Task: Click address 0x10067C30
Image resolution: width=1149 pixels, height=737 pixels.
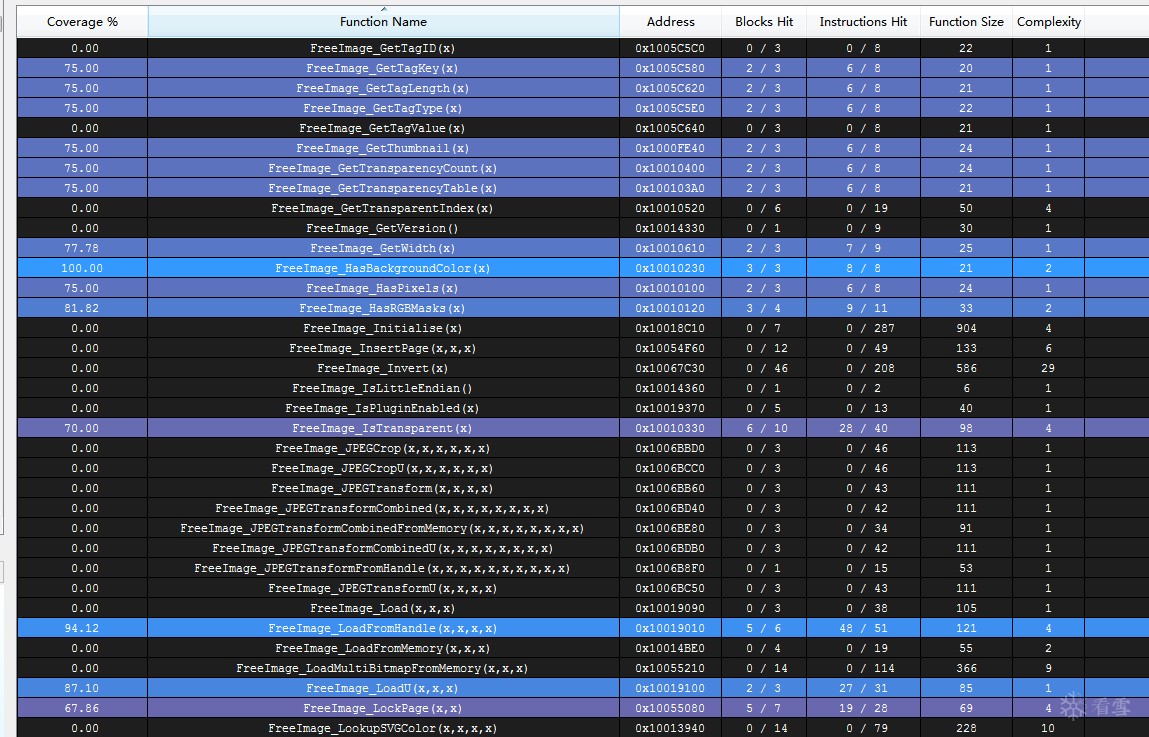Action: 670,368
